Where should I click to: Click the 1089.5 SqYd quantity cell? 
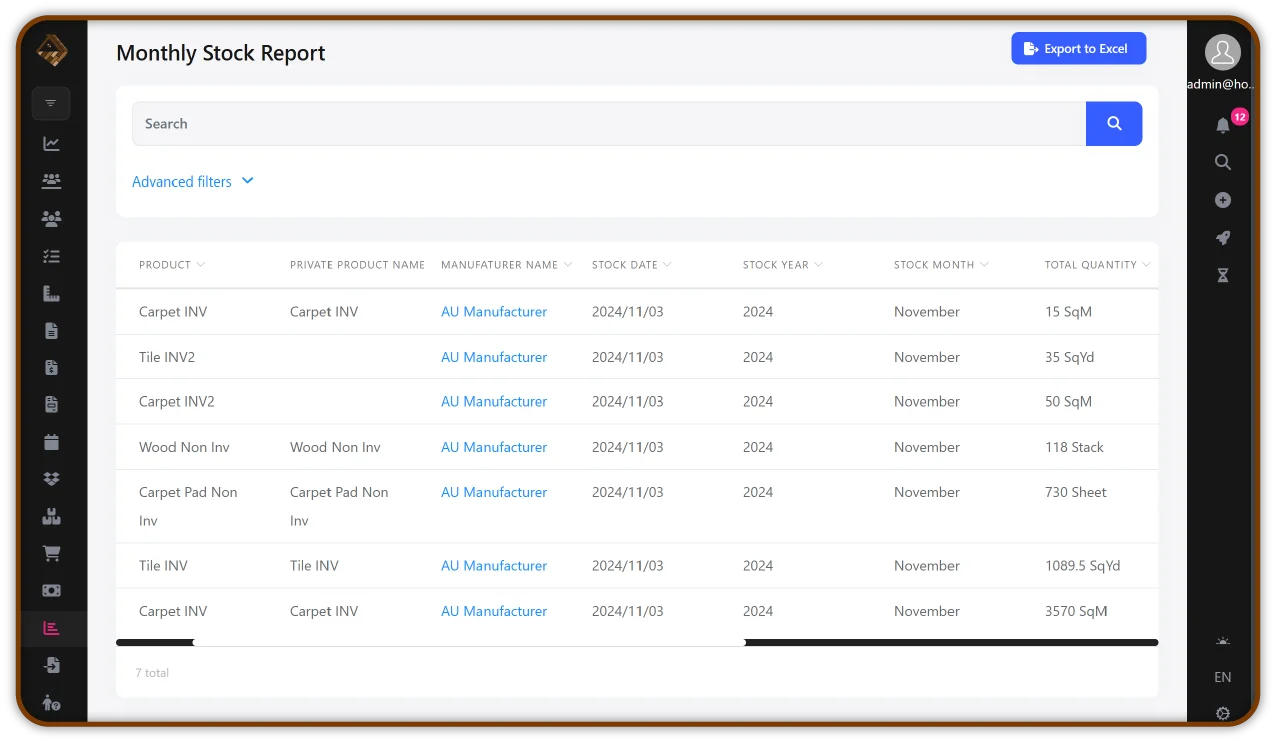[x=1082, y=565]
